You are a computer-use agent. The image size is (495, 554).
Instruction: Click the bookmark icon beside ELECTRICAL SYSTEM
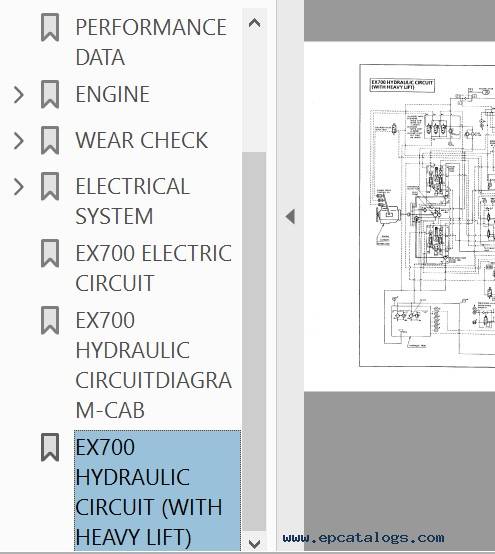tap(50, 186)
